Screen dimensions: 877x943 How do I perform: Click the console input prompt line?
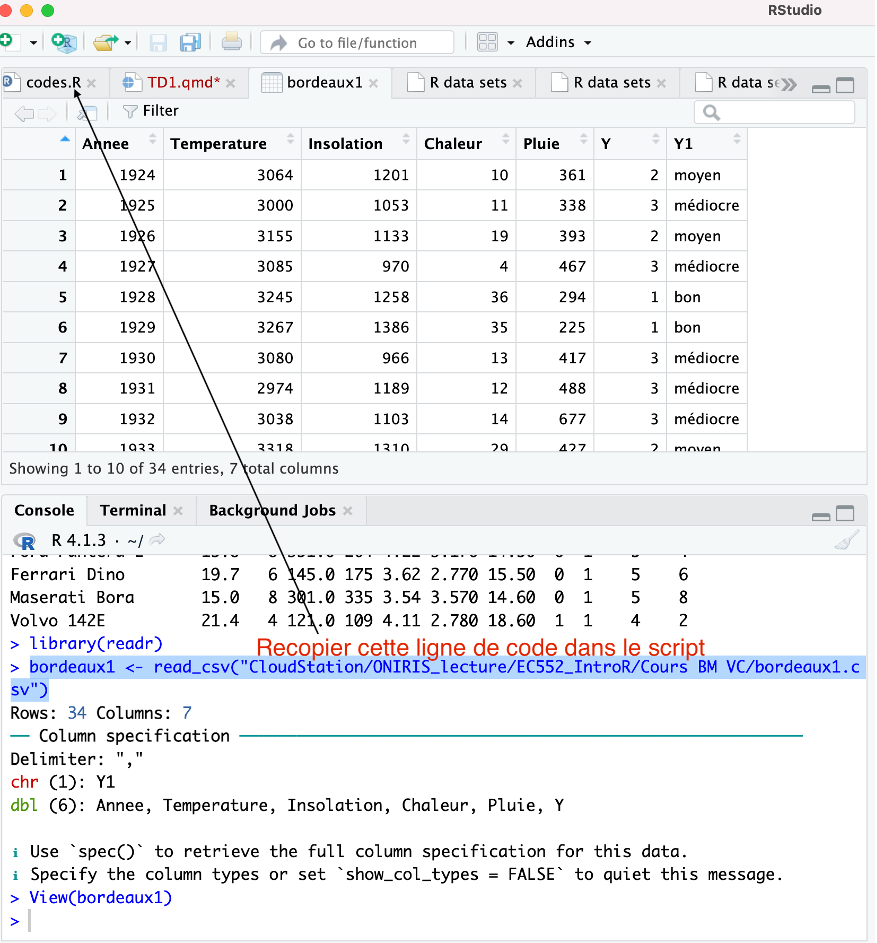tap(438, 921)
